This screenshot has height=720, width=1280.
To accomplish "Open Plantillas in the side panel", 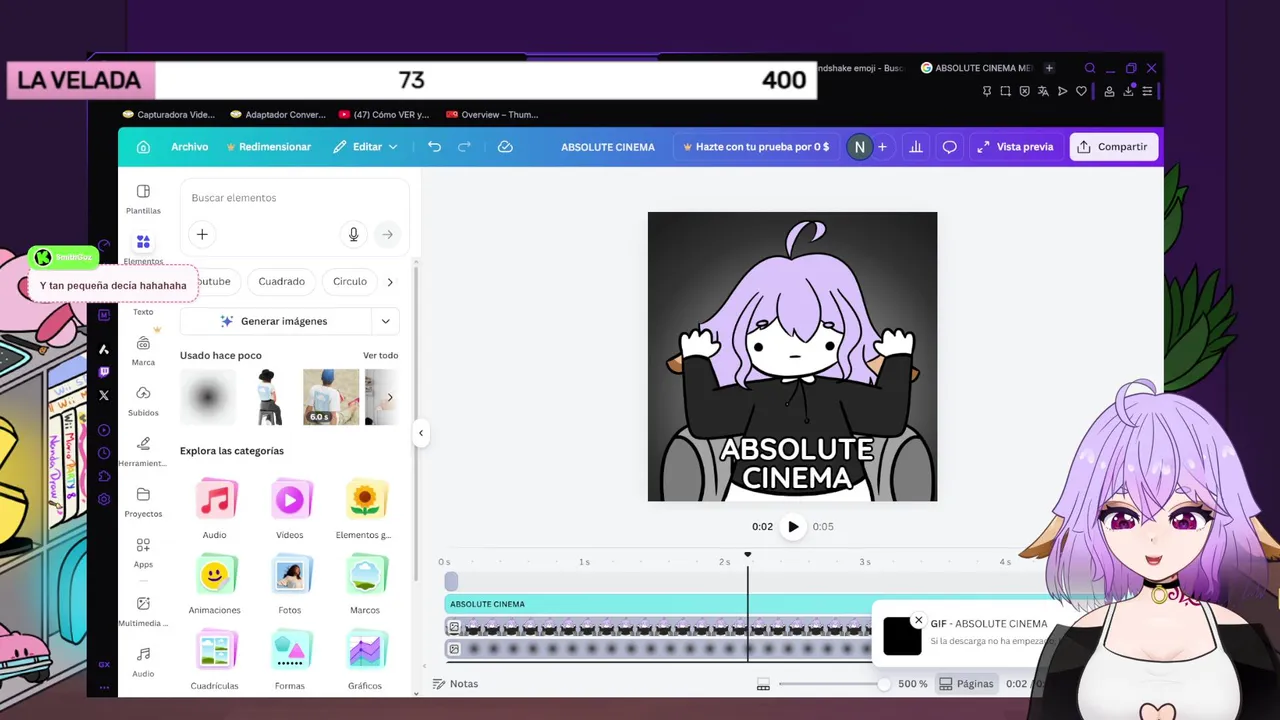I will coord(143,199).
